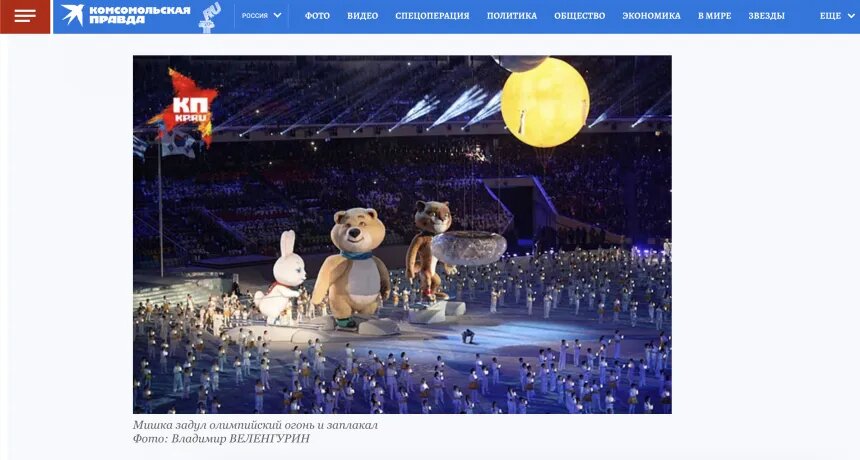The width and height of the screenshot is (860, 460).
Task: Open the Россия region selector
Action: tap(262, 16)
